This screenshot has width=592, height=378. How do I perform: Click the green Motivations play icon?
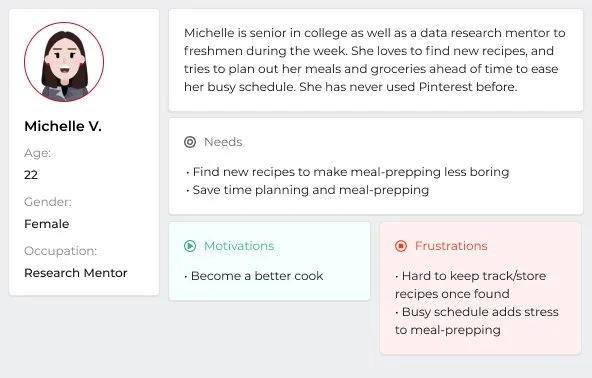click(x=190, y=246)
